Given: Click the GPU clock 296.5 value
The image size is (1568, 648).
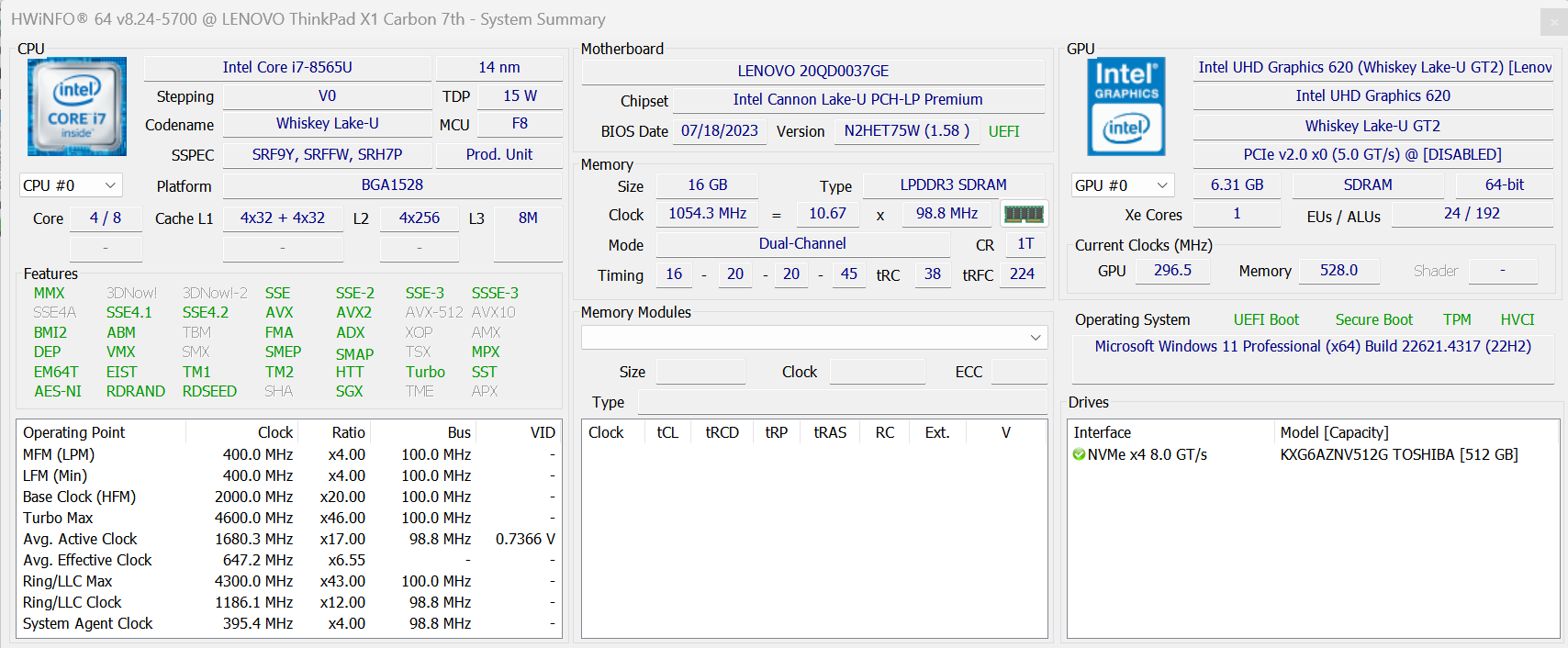Looking at the screenshot, I should 1172,270.
